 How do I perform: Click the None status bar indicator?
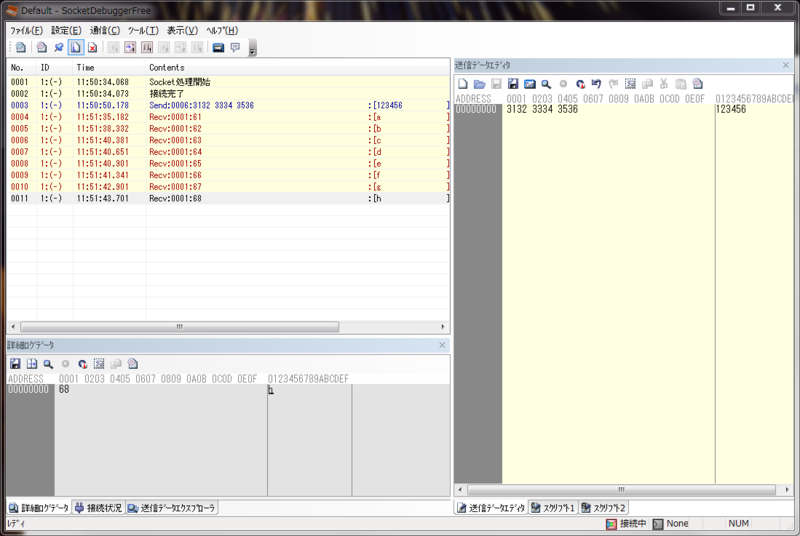[671, 524]
